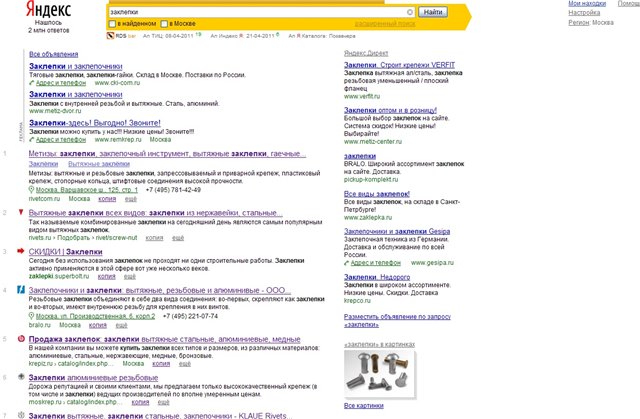
Task: Open result 'Вытяжные заклепки всех видов'
Action: pos(156,213)
